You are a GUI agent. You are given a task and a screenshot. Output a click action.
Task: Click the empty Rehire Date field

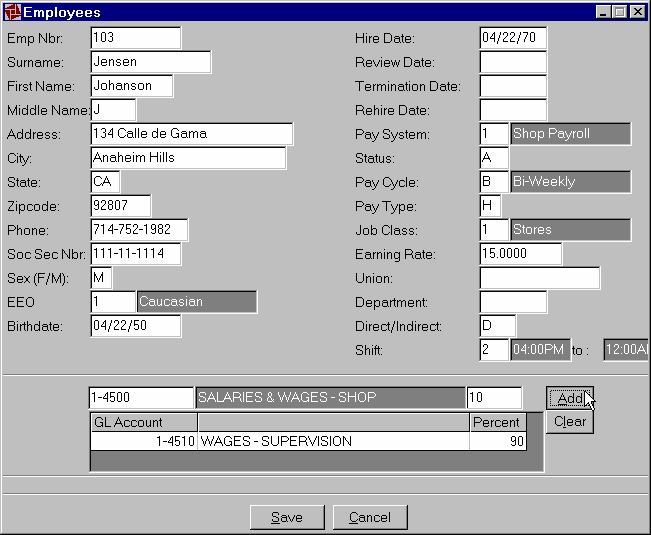pyautogui.click(x=513, y=110)
